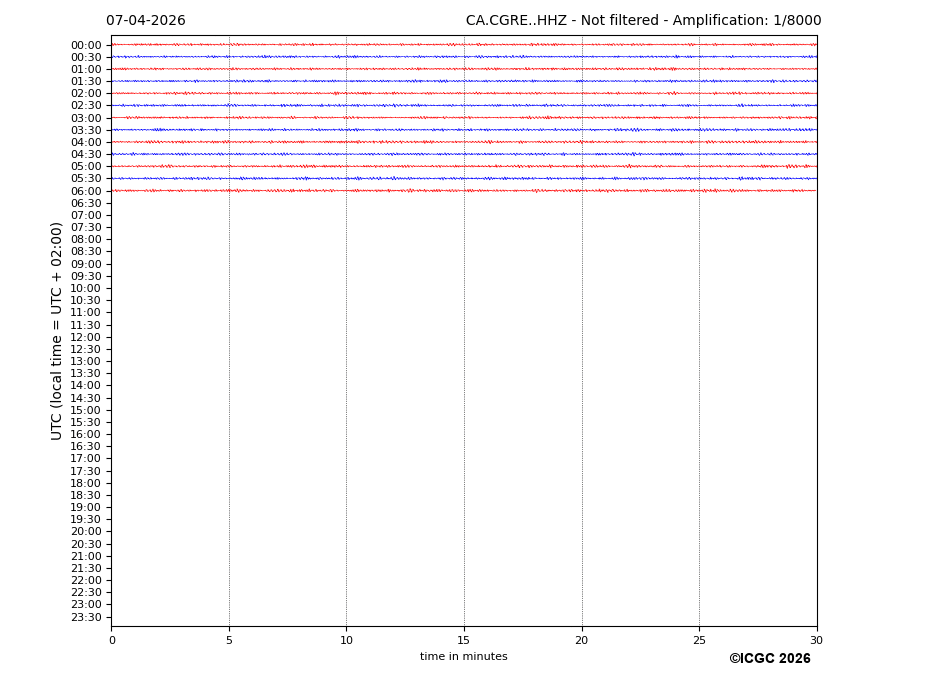Image resolution: width=927 pixels, height=696 pixels.
Task: Click the ©ICGC 2026 copyright text
Action: [x=769, y=659]
